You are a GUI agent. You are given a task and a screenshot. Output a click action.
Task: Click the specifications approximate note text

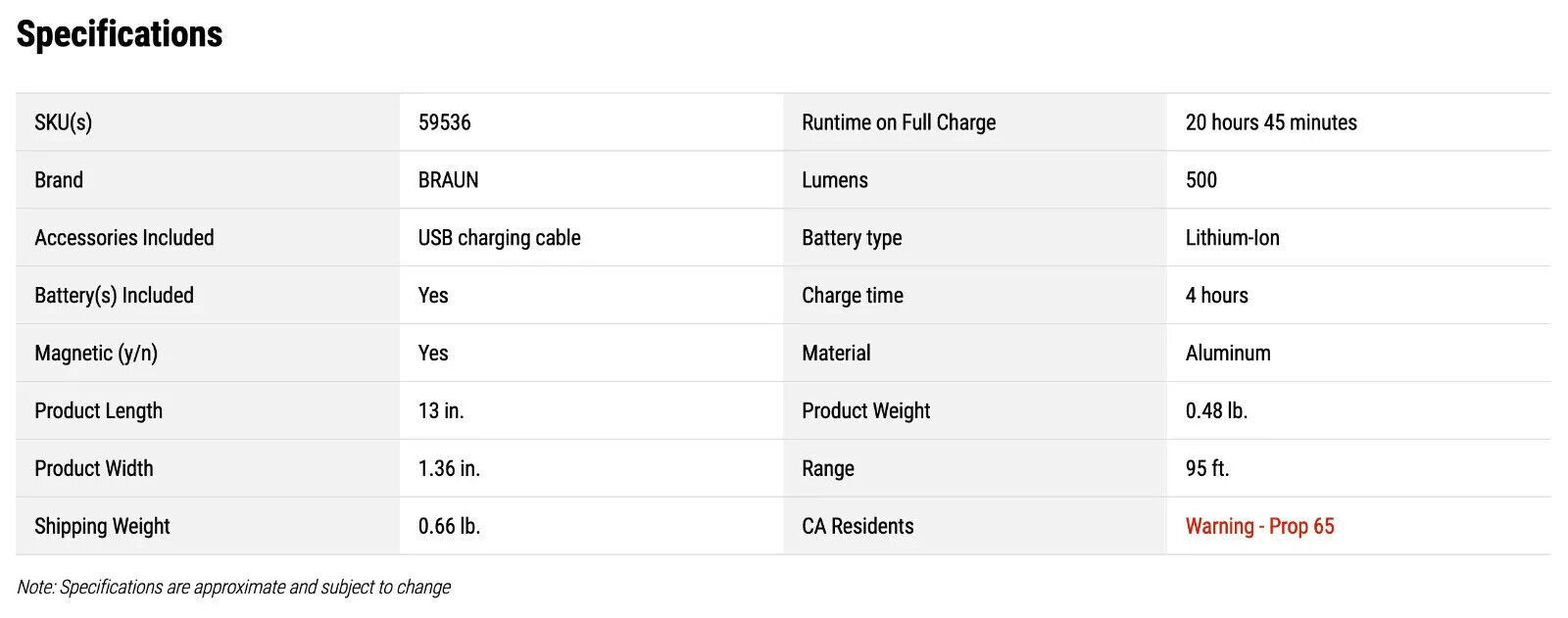click(233, 588)
